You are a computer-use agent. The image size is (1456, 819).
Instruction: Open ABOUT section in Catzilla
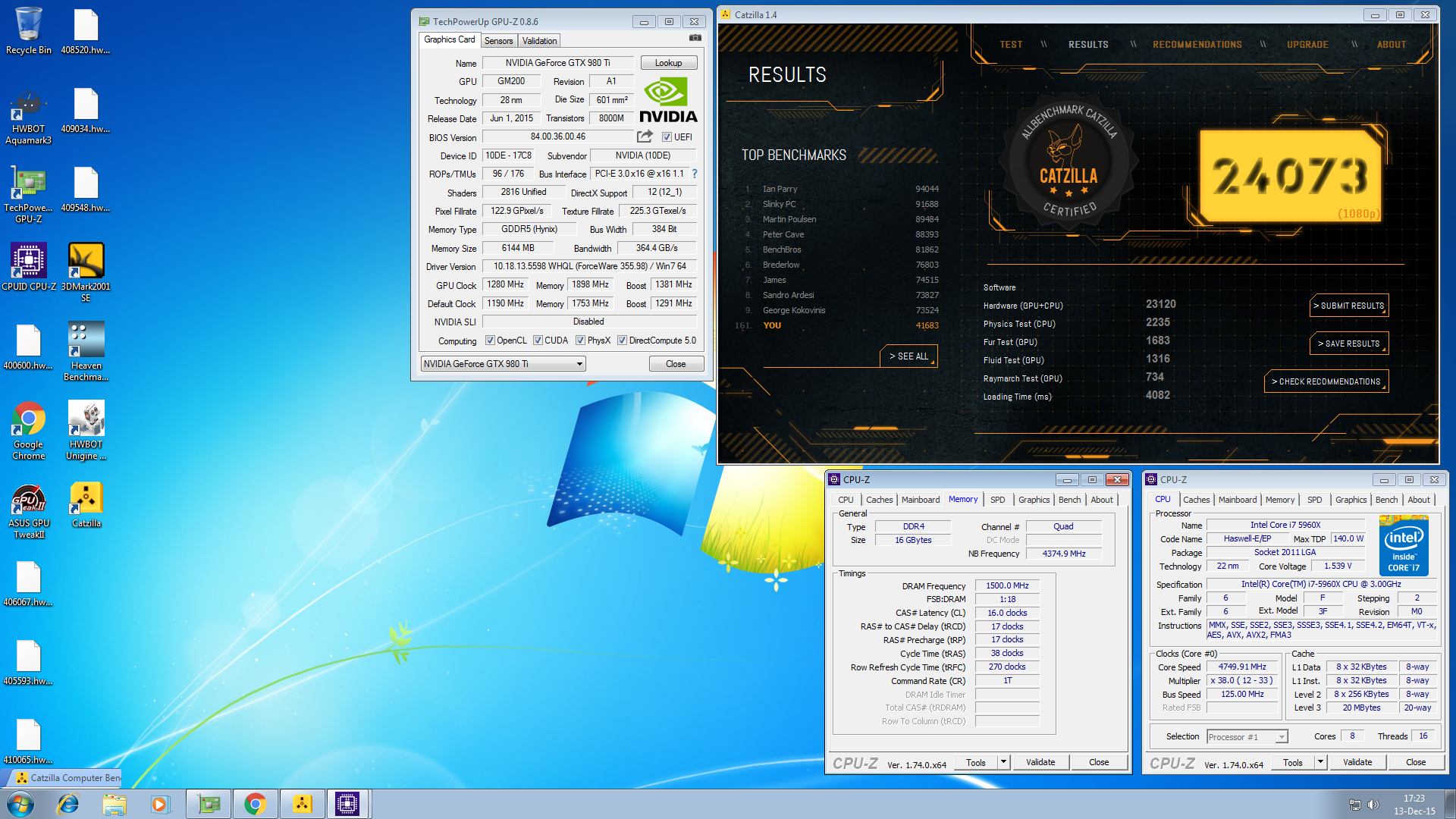point(1392,45)
